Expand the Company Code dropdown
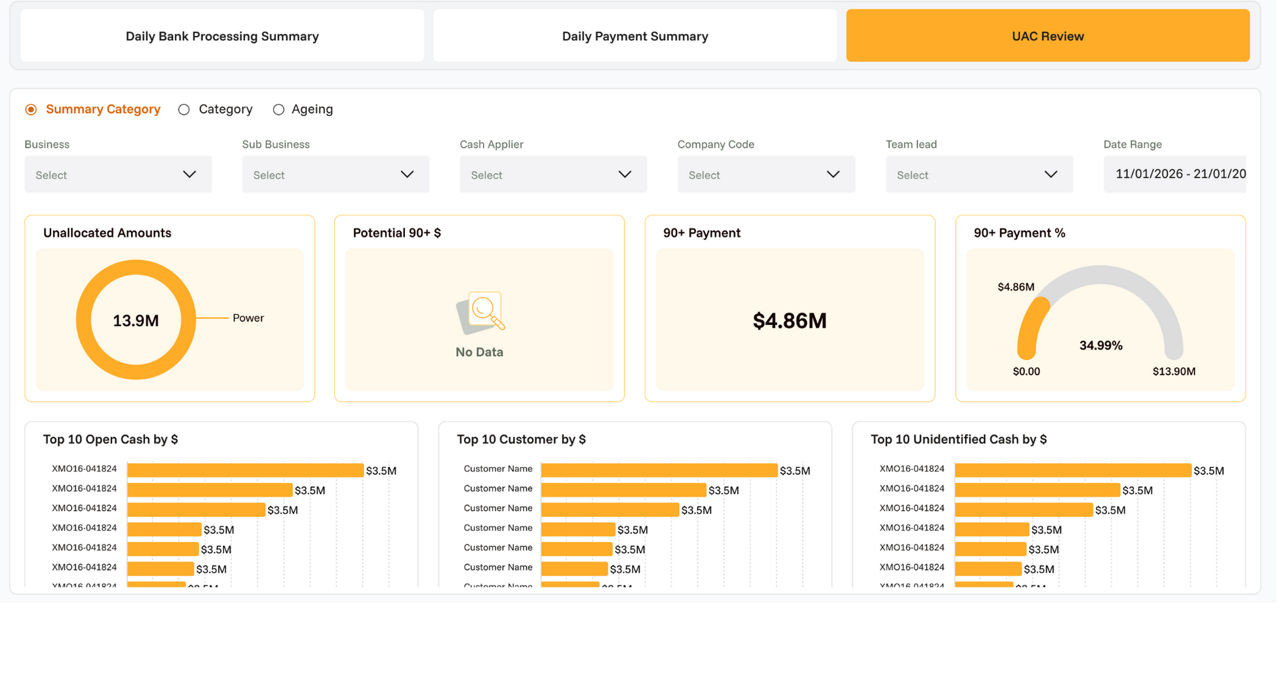The image size is (1280, 673). [x=766, y=174]
